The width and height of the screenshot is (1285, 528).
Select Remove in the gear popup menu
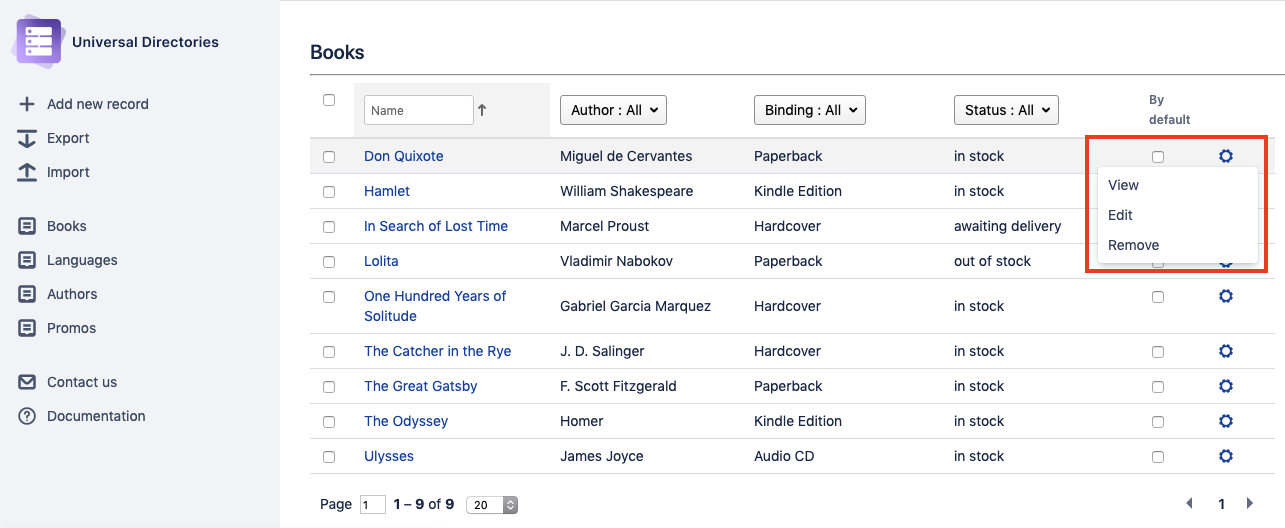tap(1133, 245)
